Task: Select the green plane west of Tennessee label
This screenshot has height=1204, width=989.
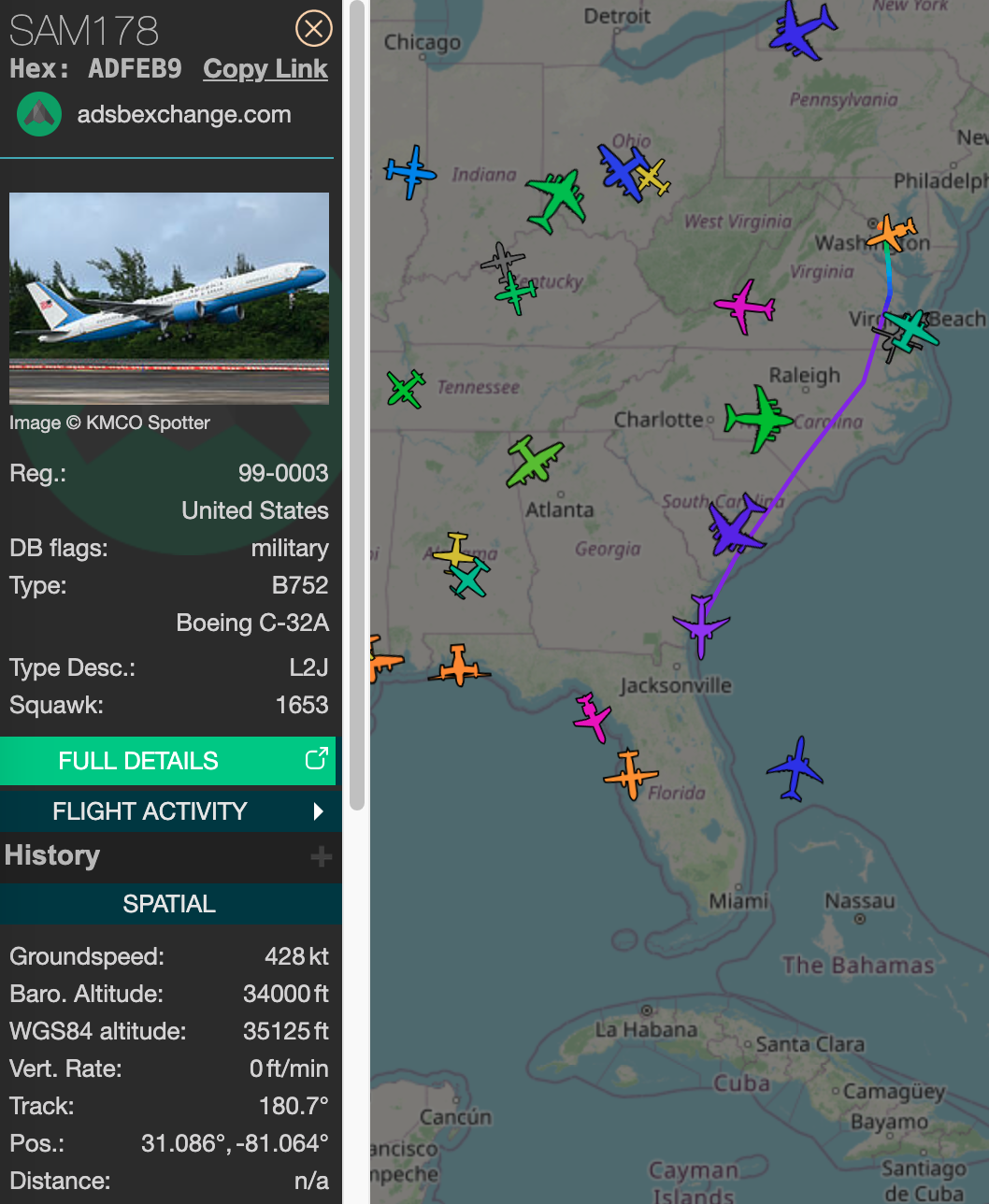Action: [406, 389]
